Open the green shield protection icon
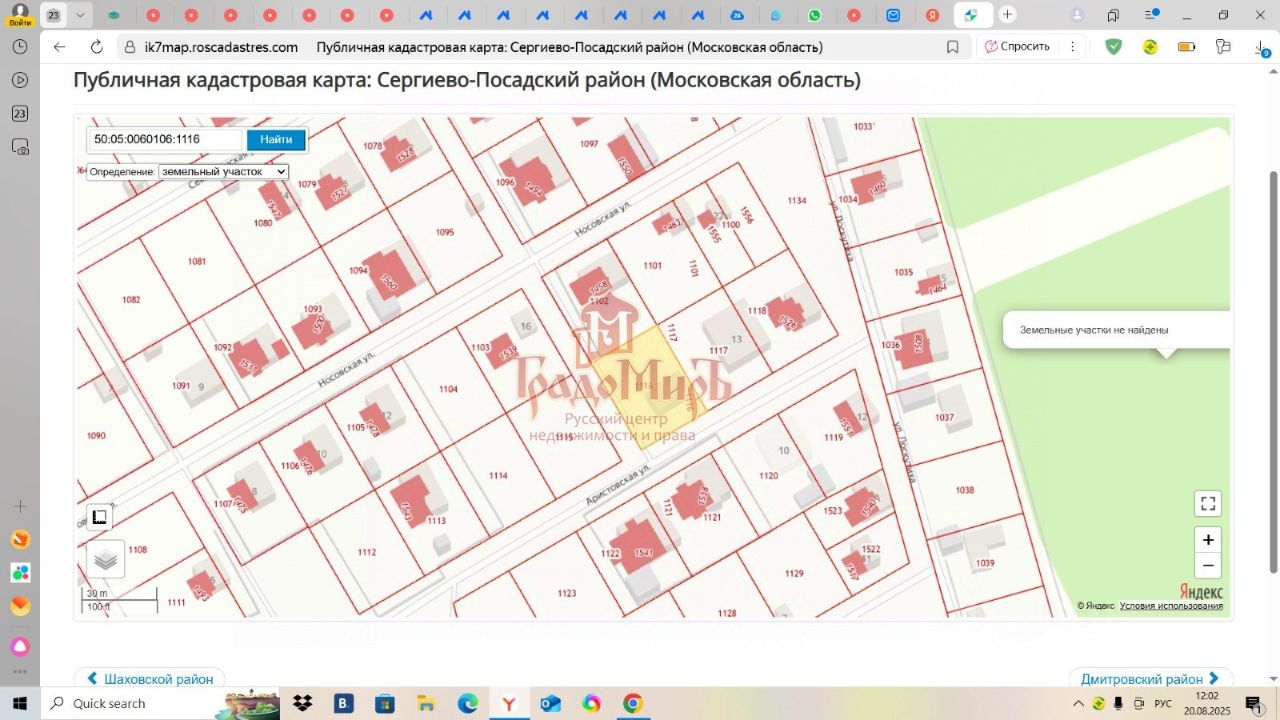This screenshot has width=1280, height=720. (1113, 47)
